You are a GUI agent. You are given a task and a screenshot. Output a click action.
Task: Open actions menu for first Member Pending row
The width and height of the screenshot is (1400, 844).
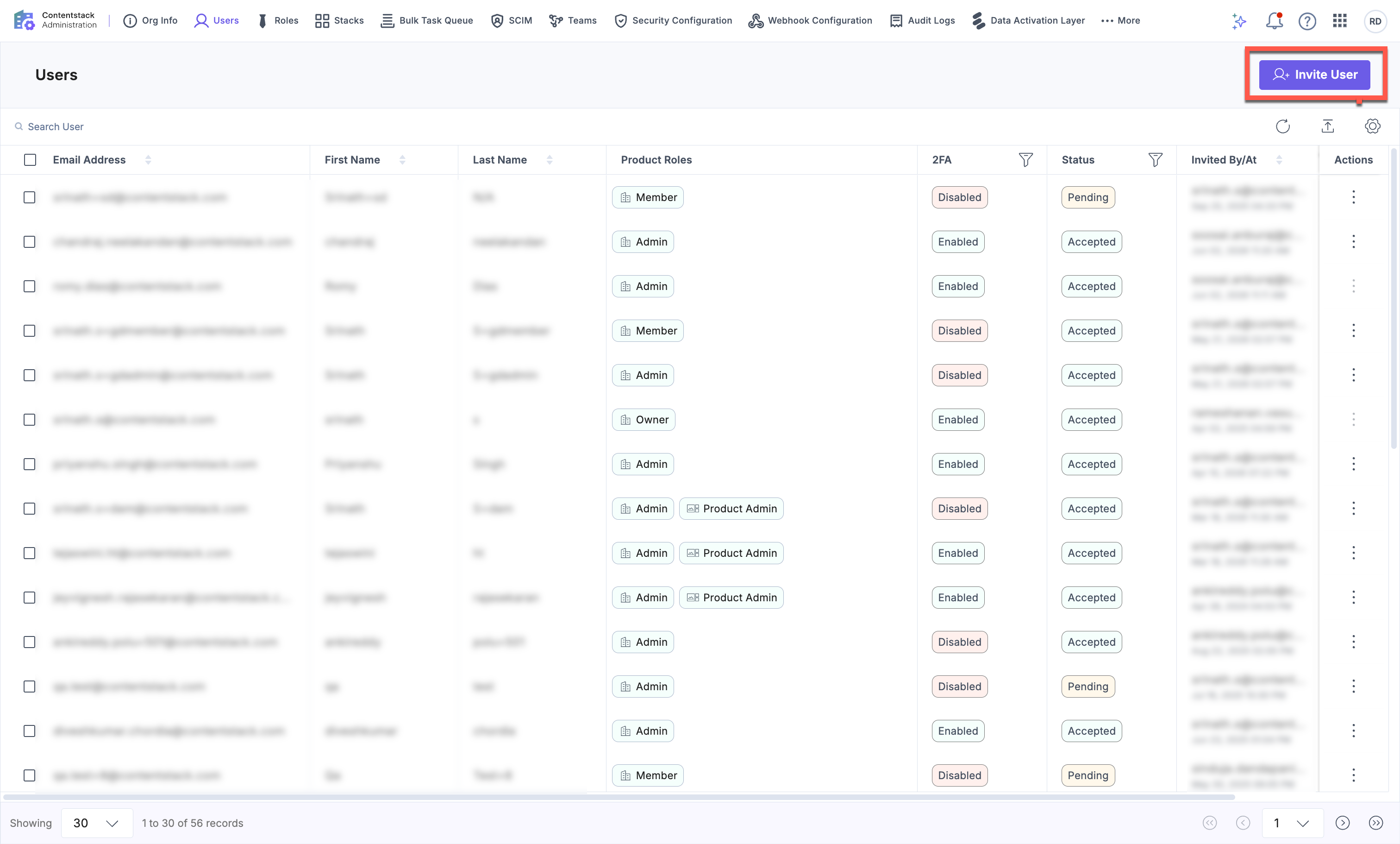[x=1353, y=197]
